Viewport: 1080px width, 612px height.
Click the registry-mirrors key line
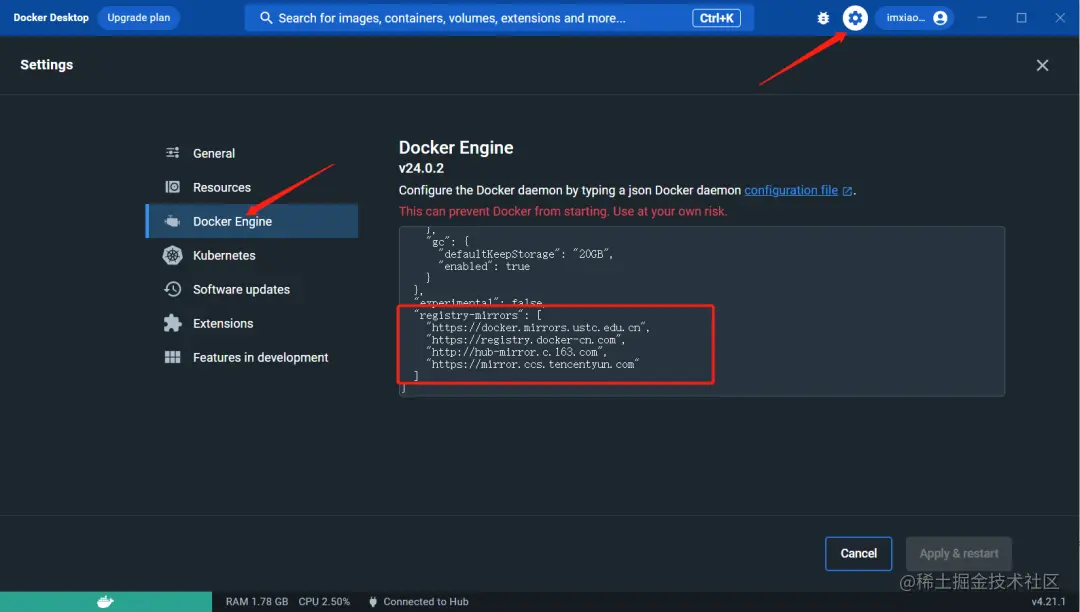coord(479,315)
